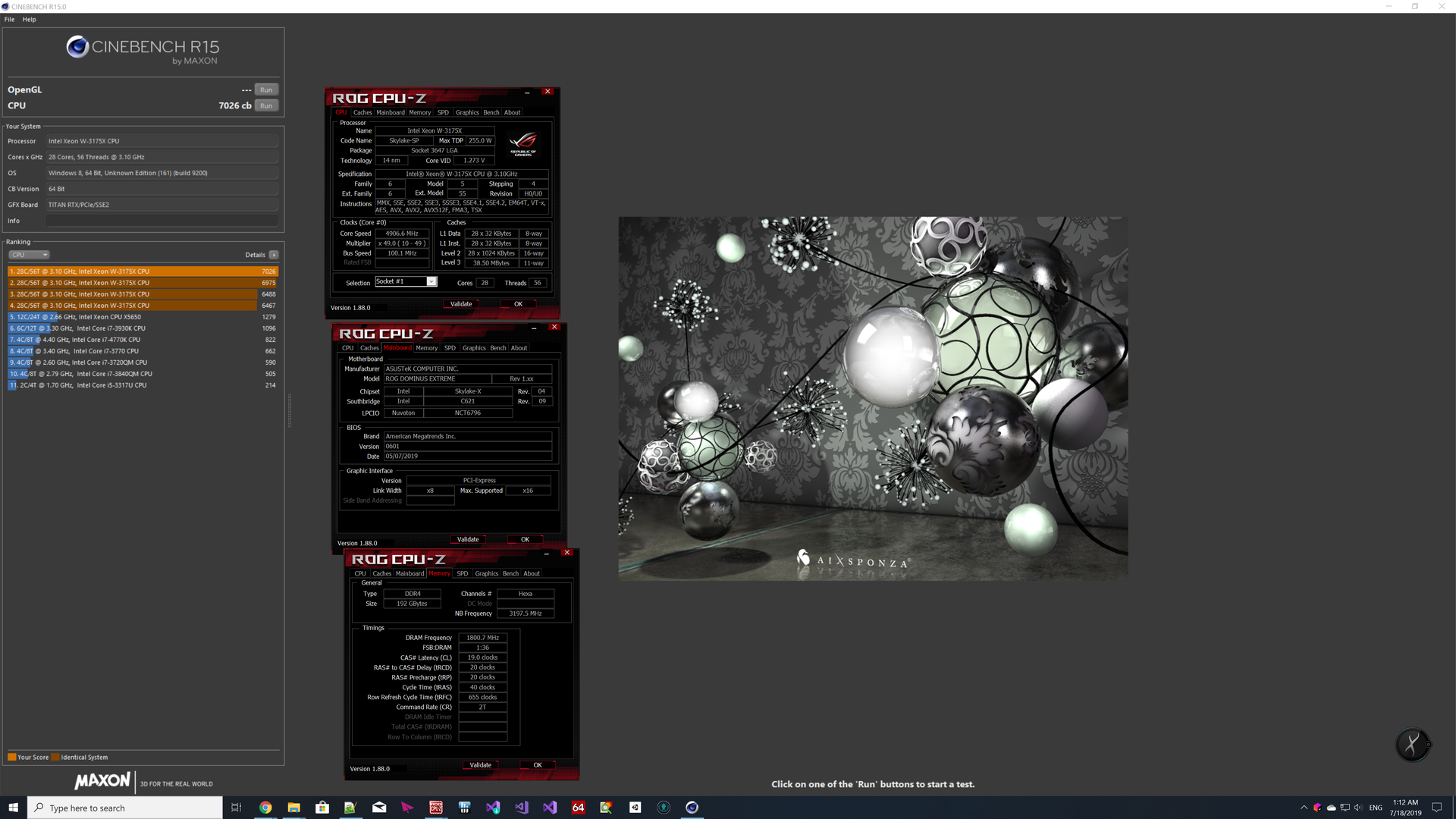Click the GFX Board value TITAN RTX/PCIe/SSE2
This screenshot has height=819, width=1456.
pos(162,205)
